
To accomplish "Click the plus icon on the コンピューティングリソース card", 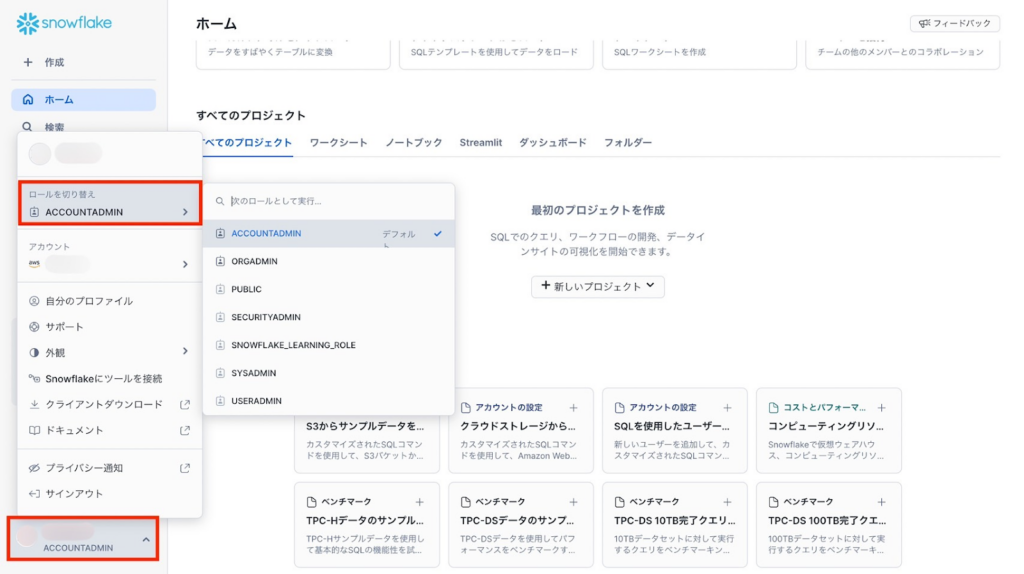I will 881,408.
